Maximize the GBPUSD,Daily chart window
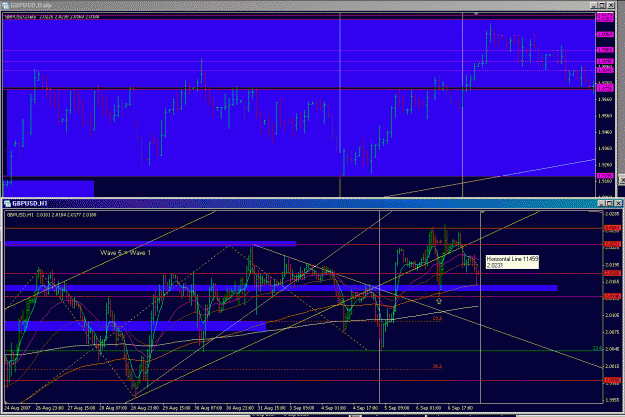The image size is (625, 417). 602,5
